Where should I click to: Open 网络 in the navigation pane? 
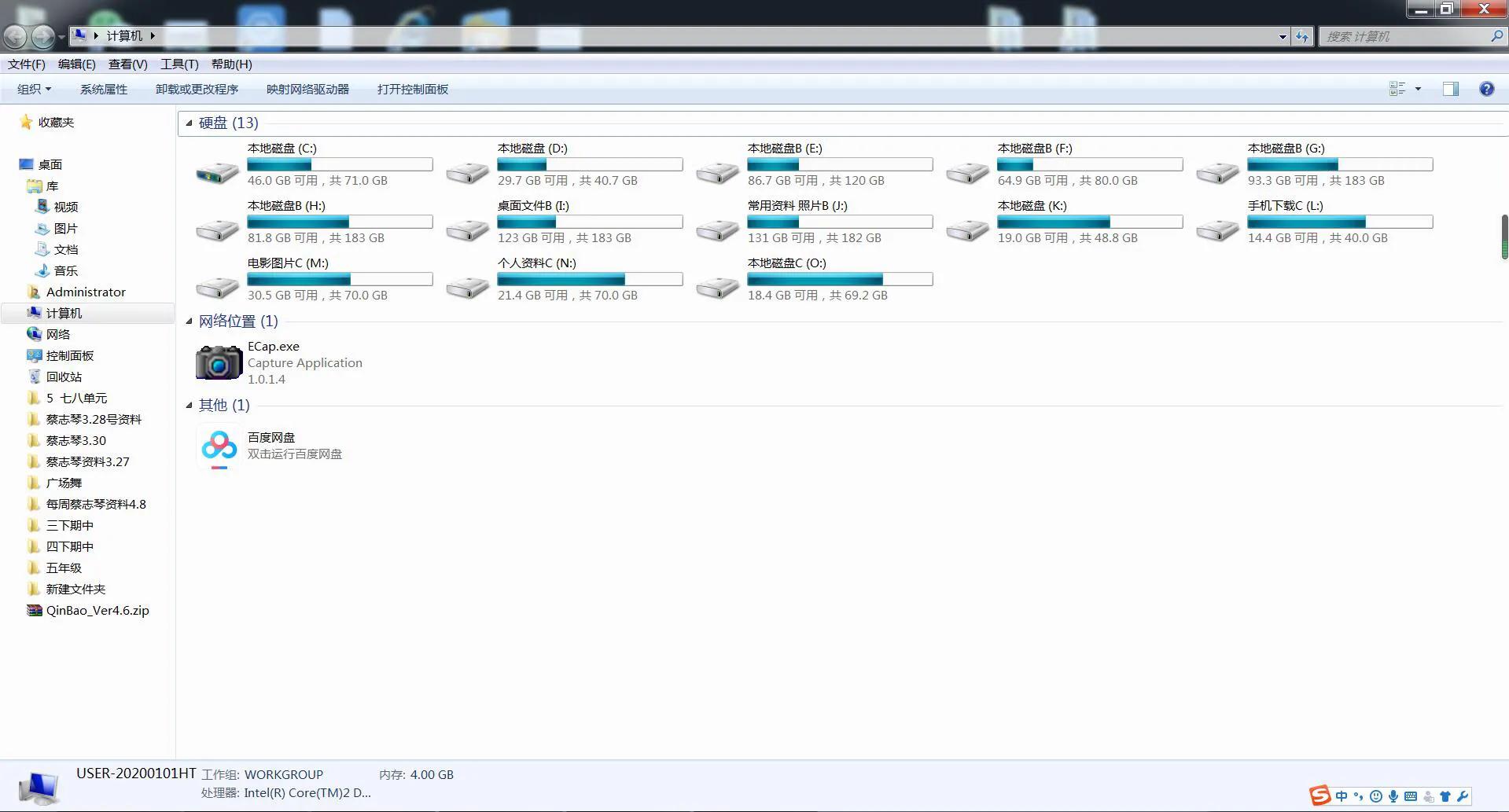coord(58,334)
